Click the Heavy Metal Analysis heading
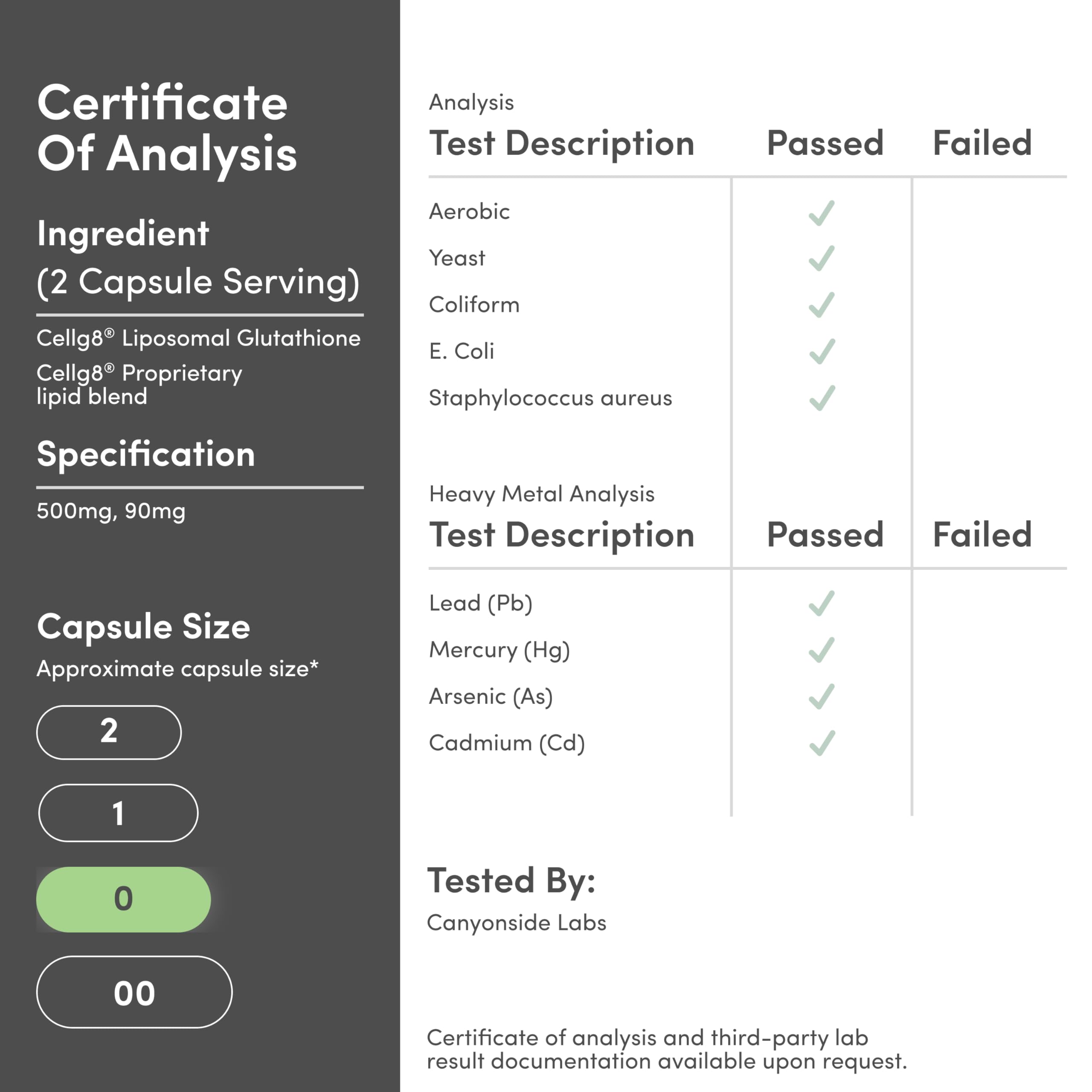Image resolution: width=1092 pixels, height=1092 pixels. (541, 494)
